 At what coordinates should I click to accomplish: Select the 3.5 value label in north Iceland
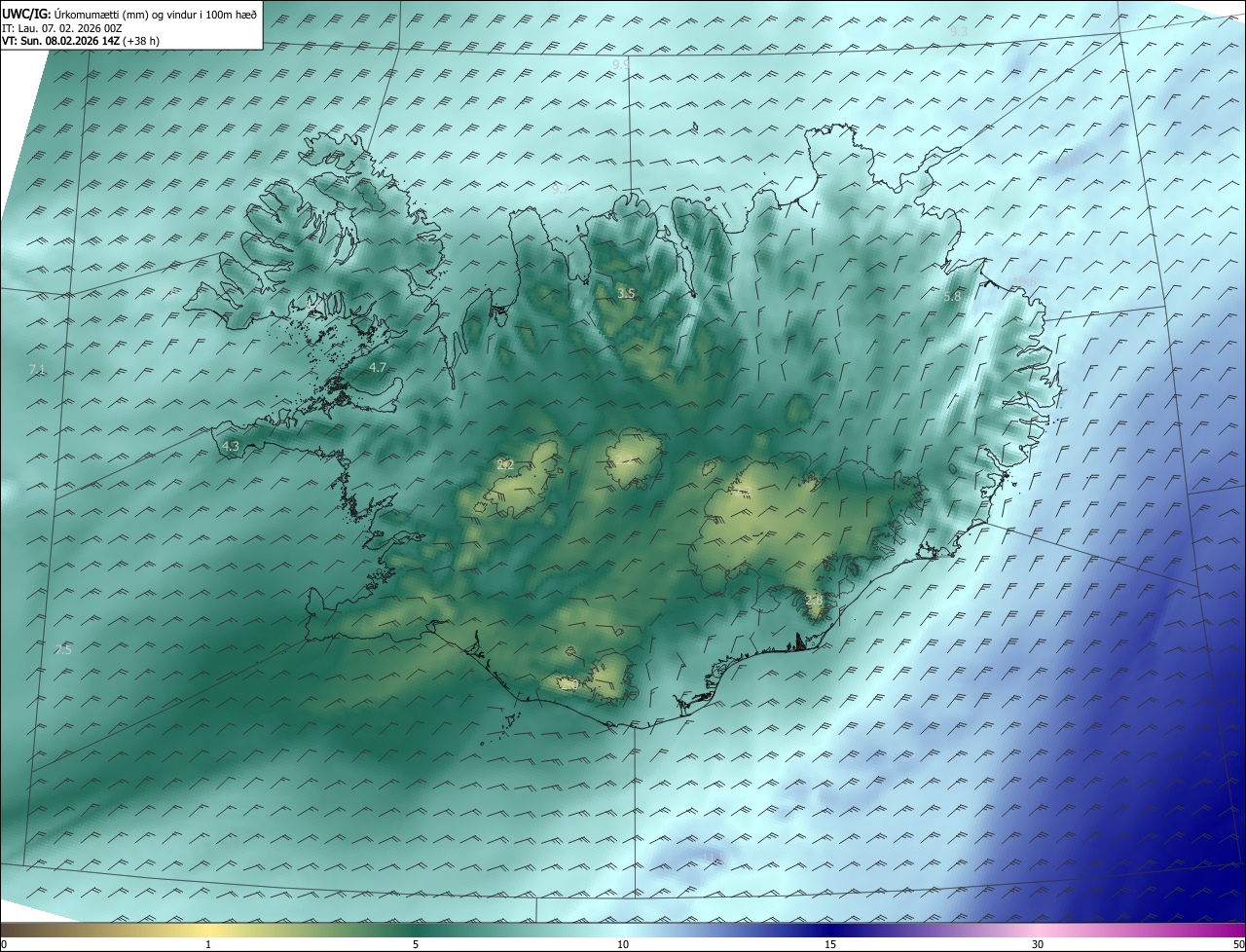[x=626, y=294]
